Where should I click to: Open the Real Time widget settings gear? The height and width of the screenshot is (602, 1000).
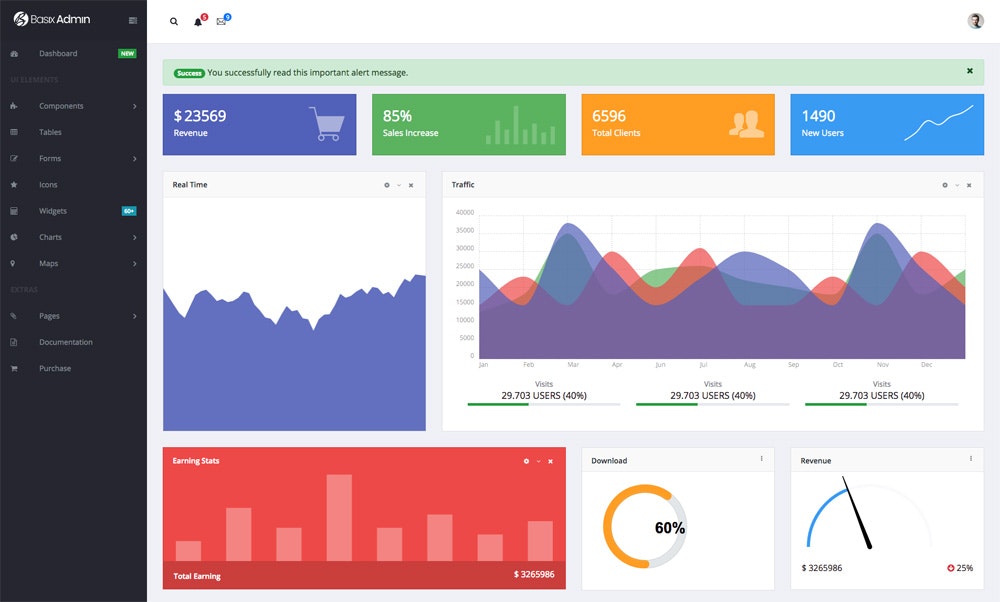click(386, 184)
